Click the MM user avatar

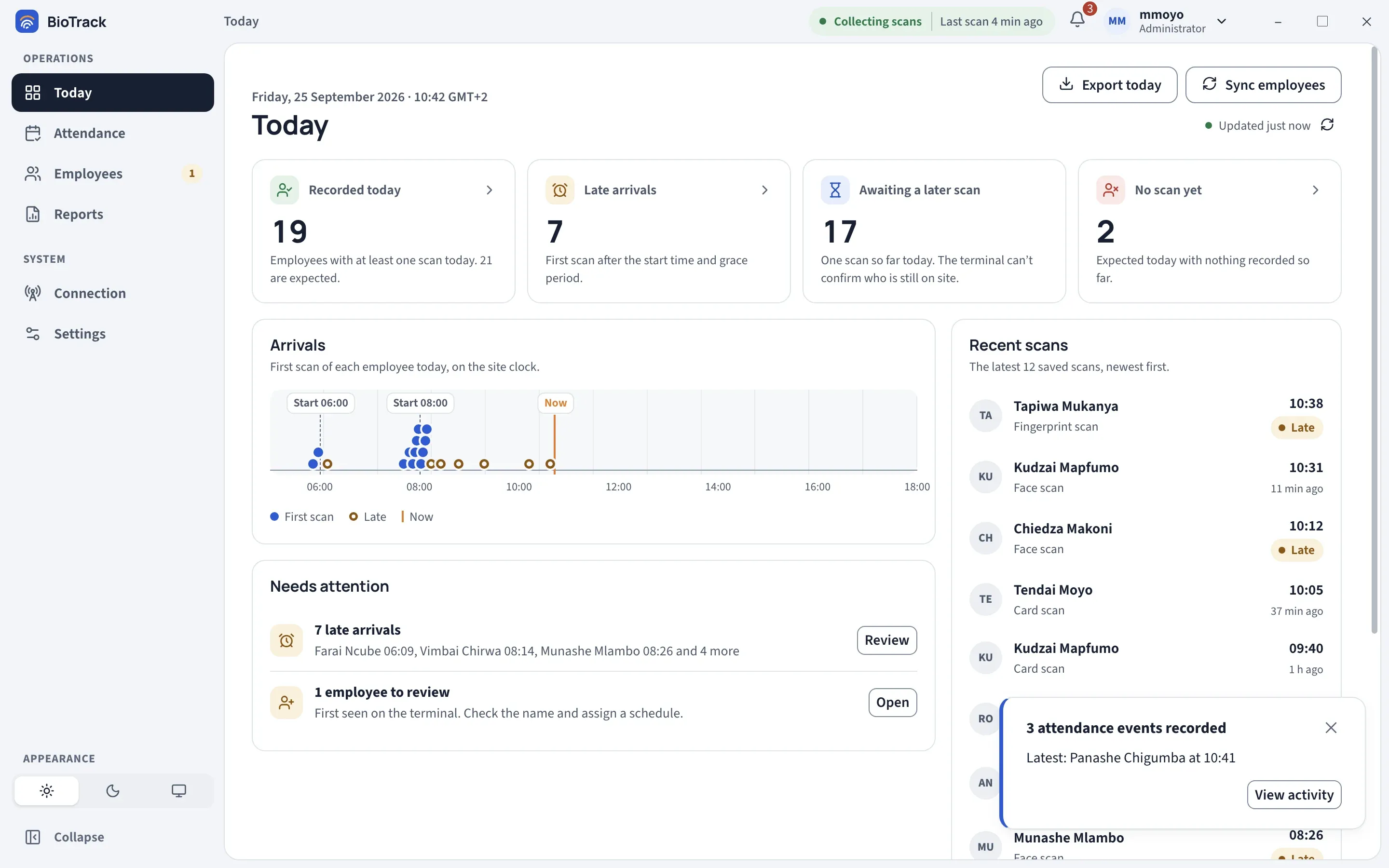pyautogui.click(x=1117, y=21)
